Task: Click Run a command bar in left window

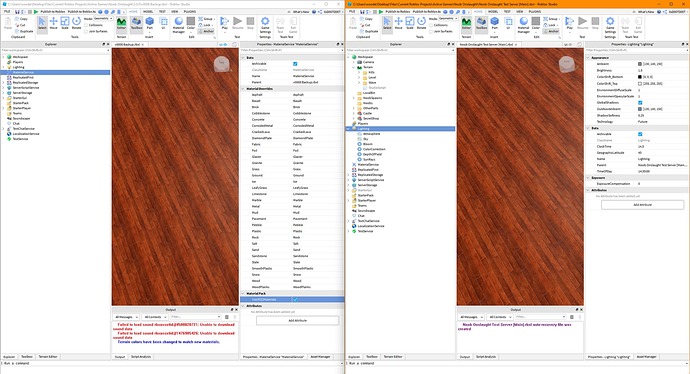Action: (x=172, y=363)
